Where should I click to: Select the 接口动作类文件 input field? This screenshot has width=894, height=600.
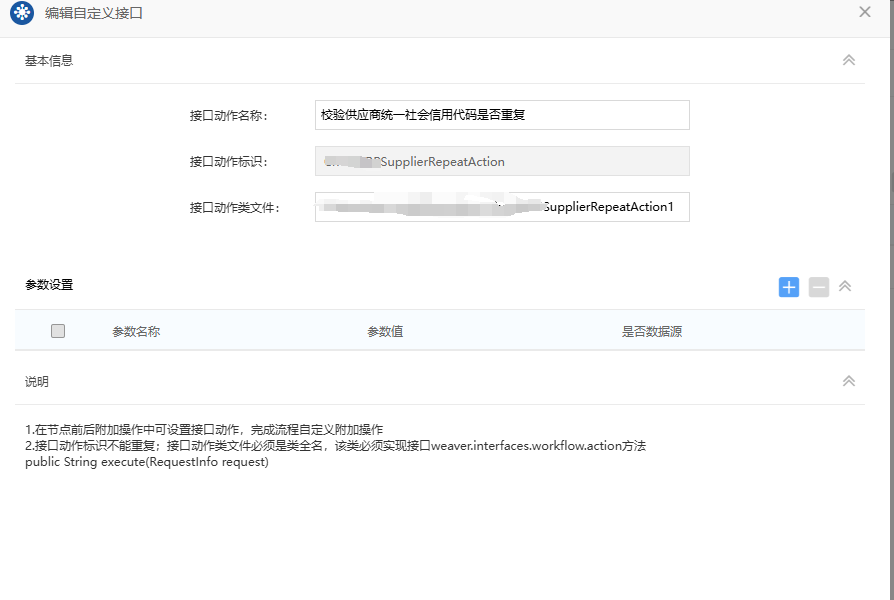pos(500,207)
